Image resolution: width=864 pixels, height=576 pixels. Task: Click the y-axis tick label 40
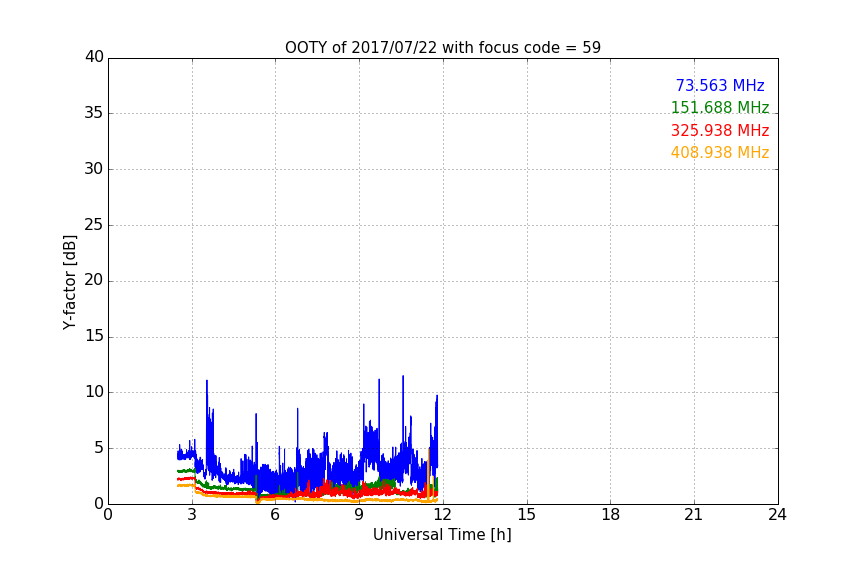coord(94,57)
